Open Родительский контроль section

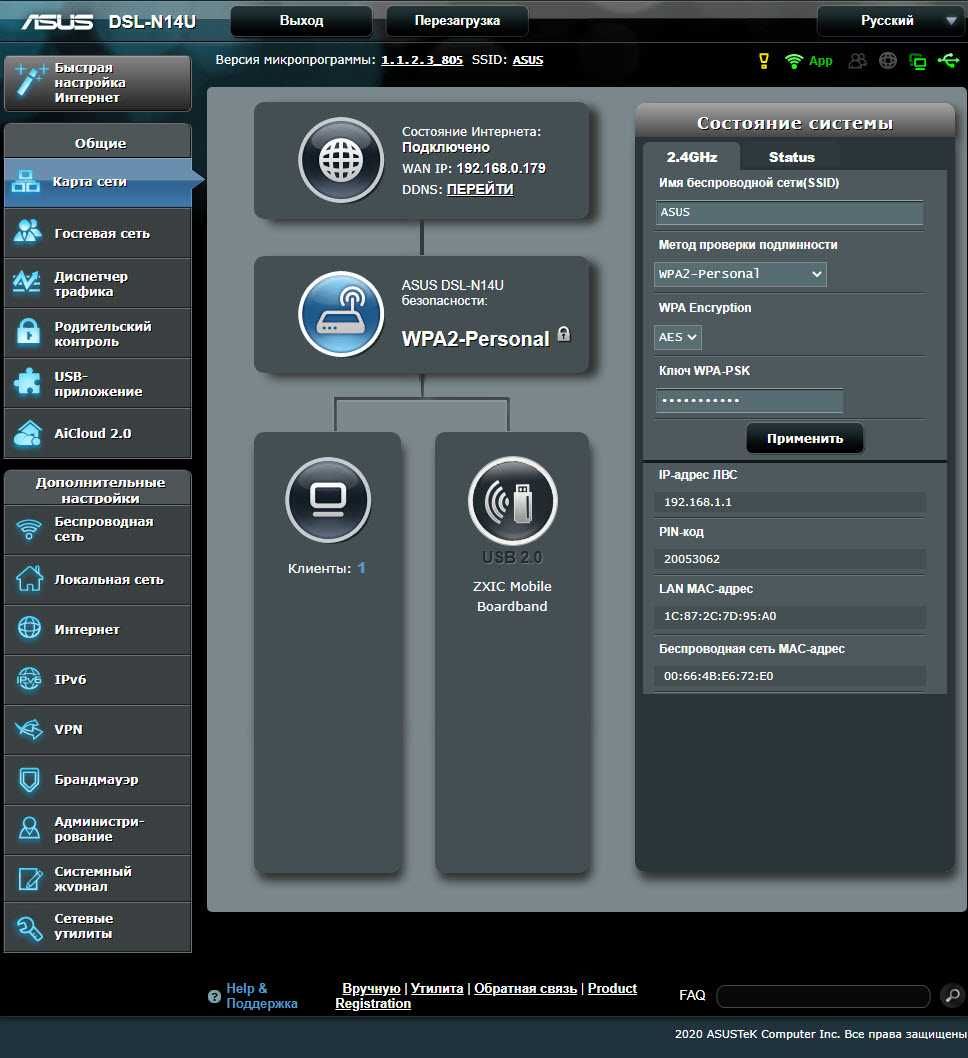[x=98, y=333]
